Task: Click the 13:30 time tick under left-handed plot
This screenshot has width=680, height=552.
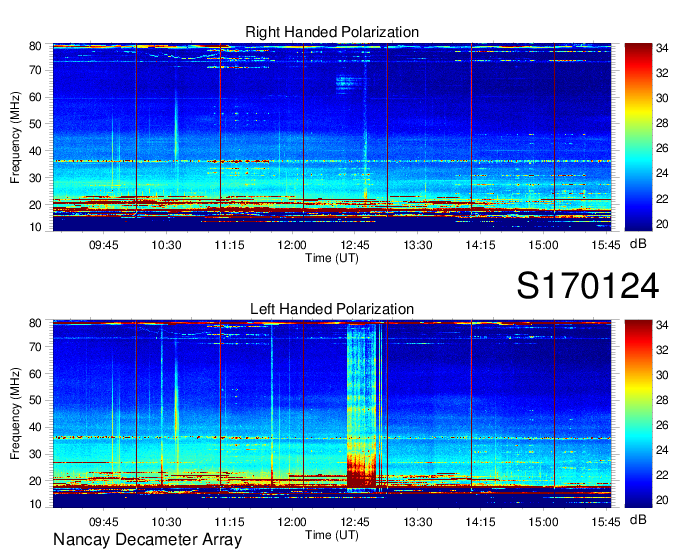Action: point(418,522)
